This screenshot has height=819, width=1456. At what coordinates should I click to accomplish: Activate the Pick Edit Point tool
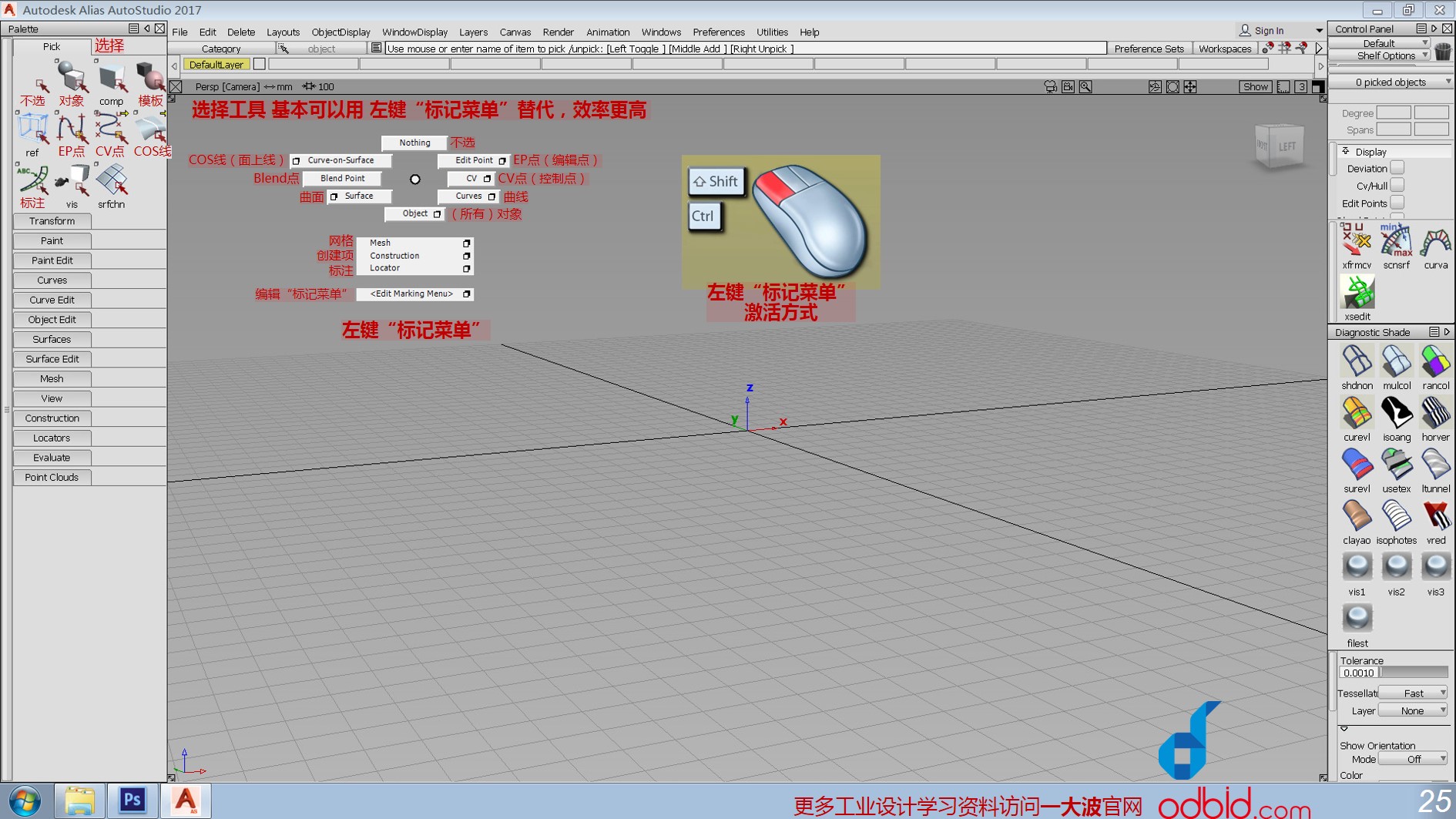(x=72, y=129)
